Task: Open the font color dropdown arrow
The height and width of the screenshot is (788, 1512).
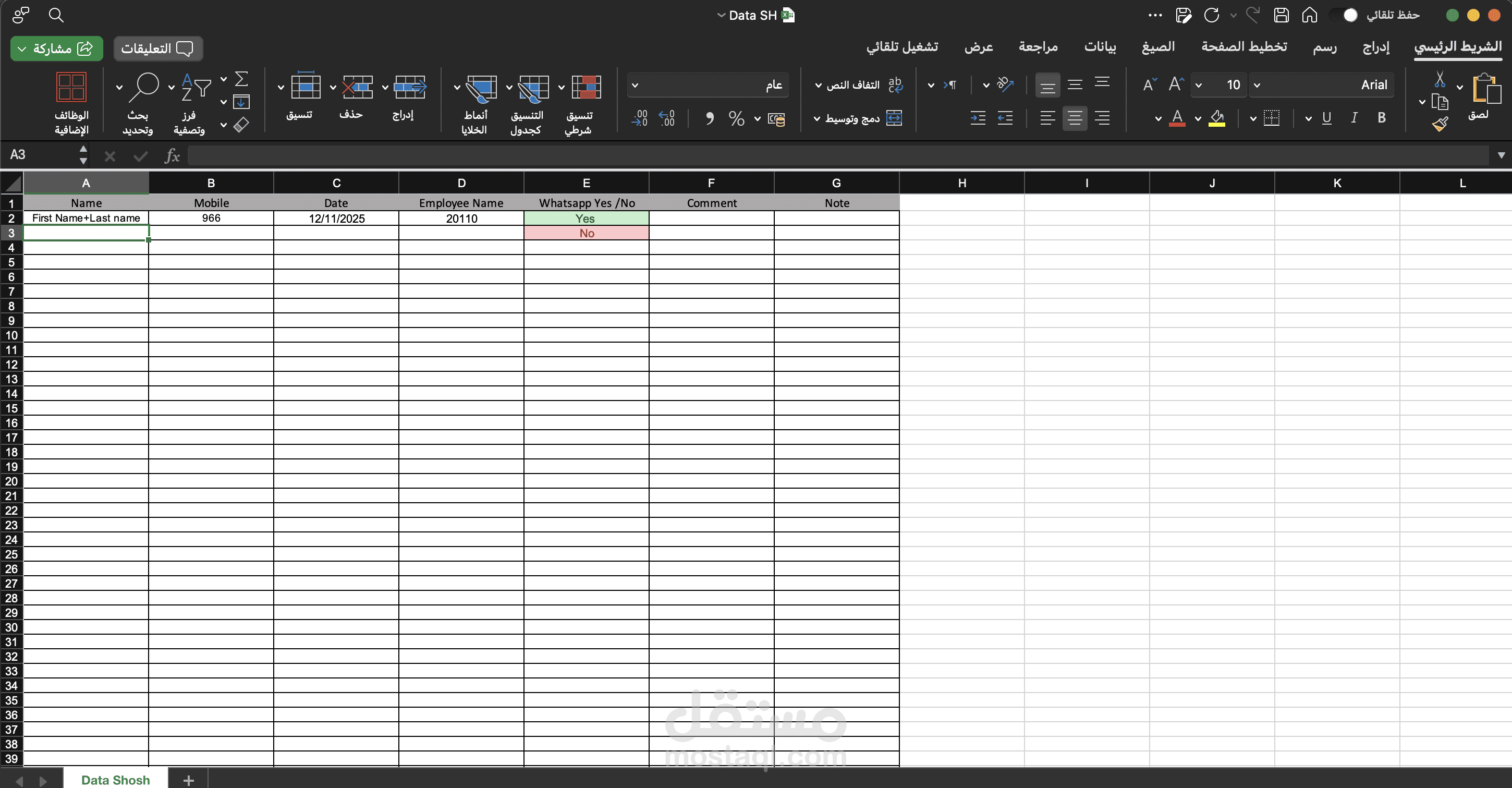Action: (1158, 118)
